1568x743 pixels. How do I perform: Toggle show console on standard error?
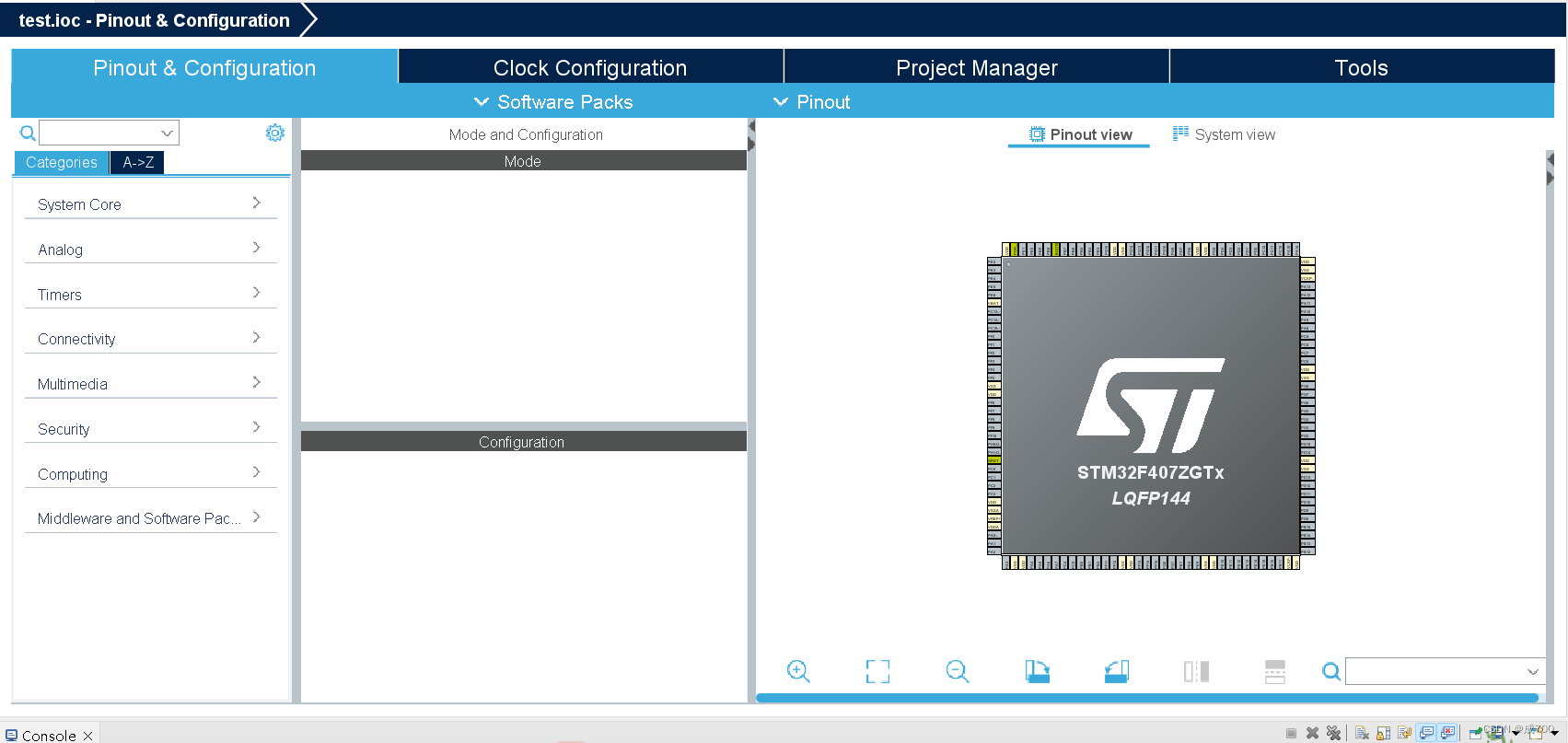1448,733
